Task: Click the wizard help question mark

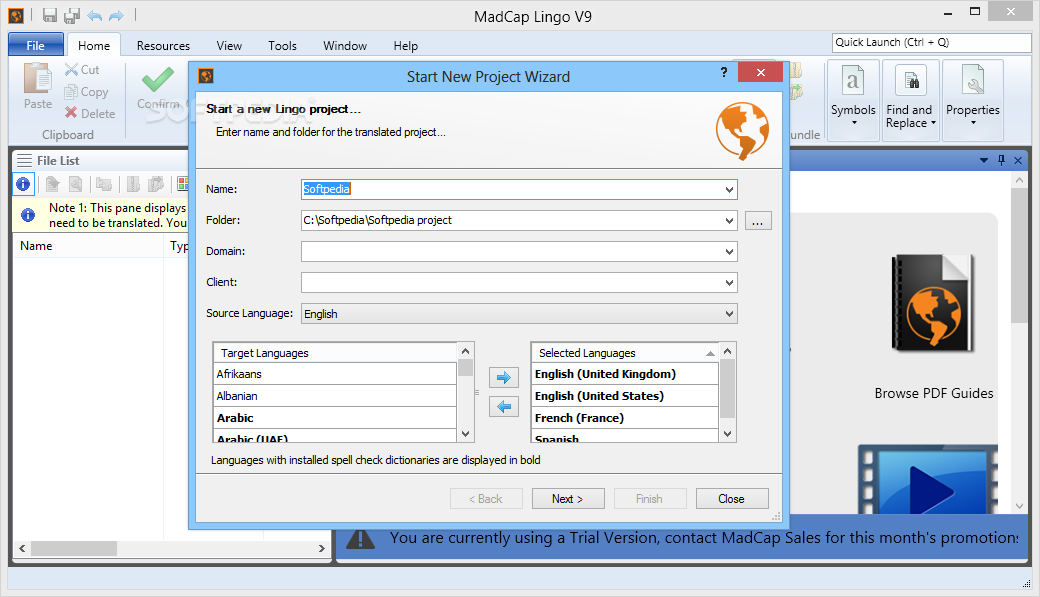Action: point(724,72)
